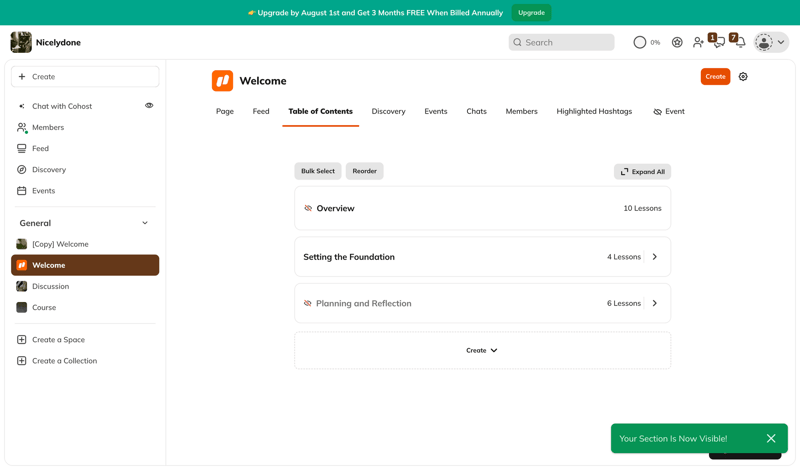Click the Upgrade button in banner
The image size is (800, 470).
531,13
